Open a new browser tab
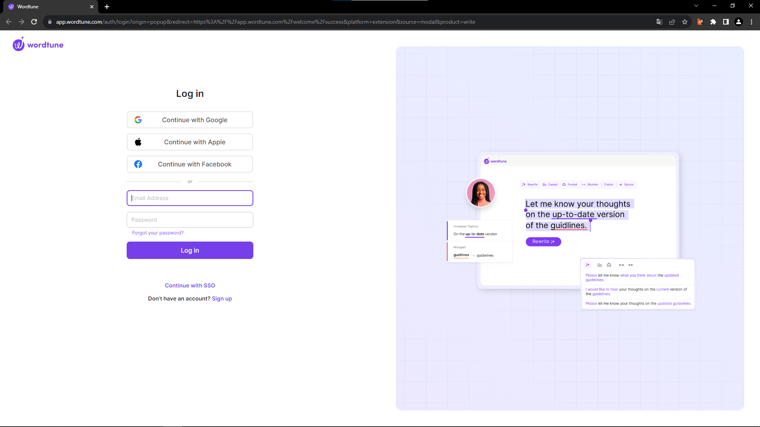This screenshot has width=760, height=427. click(x=107, y=7)
